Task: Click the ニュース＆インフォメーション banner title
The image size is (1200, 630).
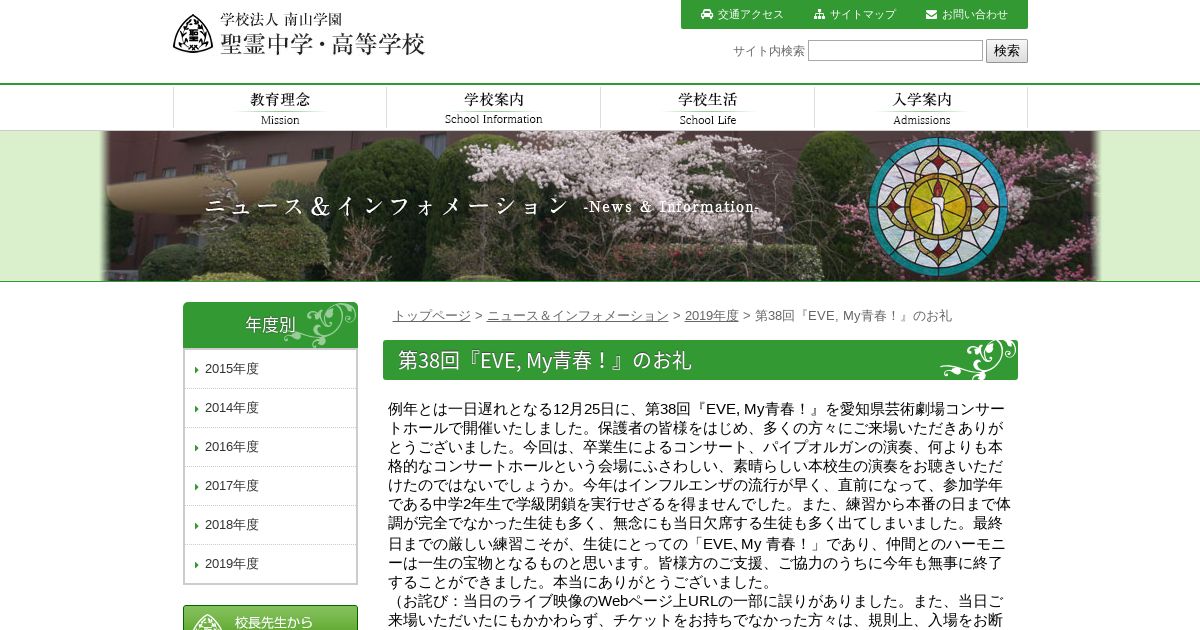Action: pyautogui.click(x=387, y=206)
